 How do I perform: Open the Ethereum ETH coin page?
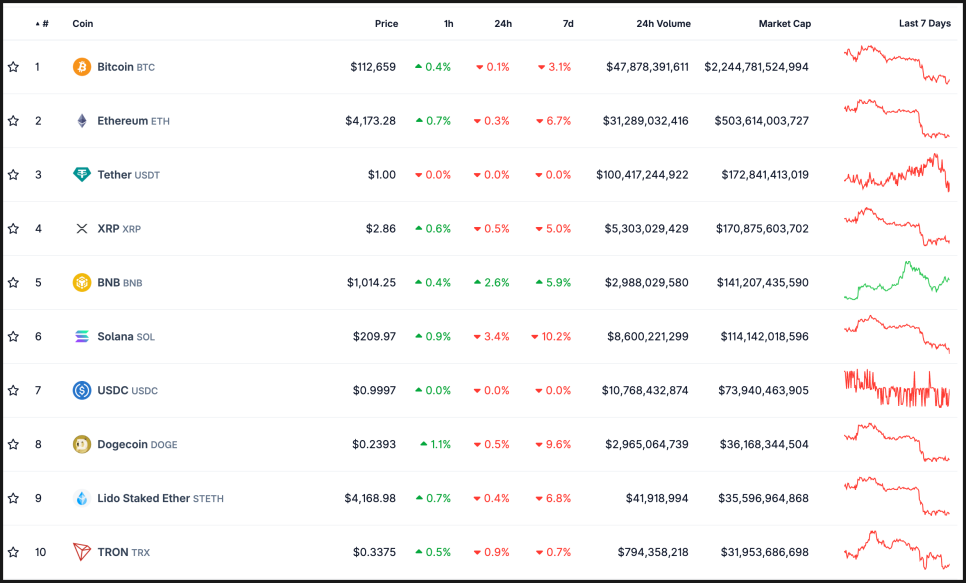click(134, 121)
